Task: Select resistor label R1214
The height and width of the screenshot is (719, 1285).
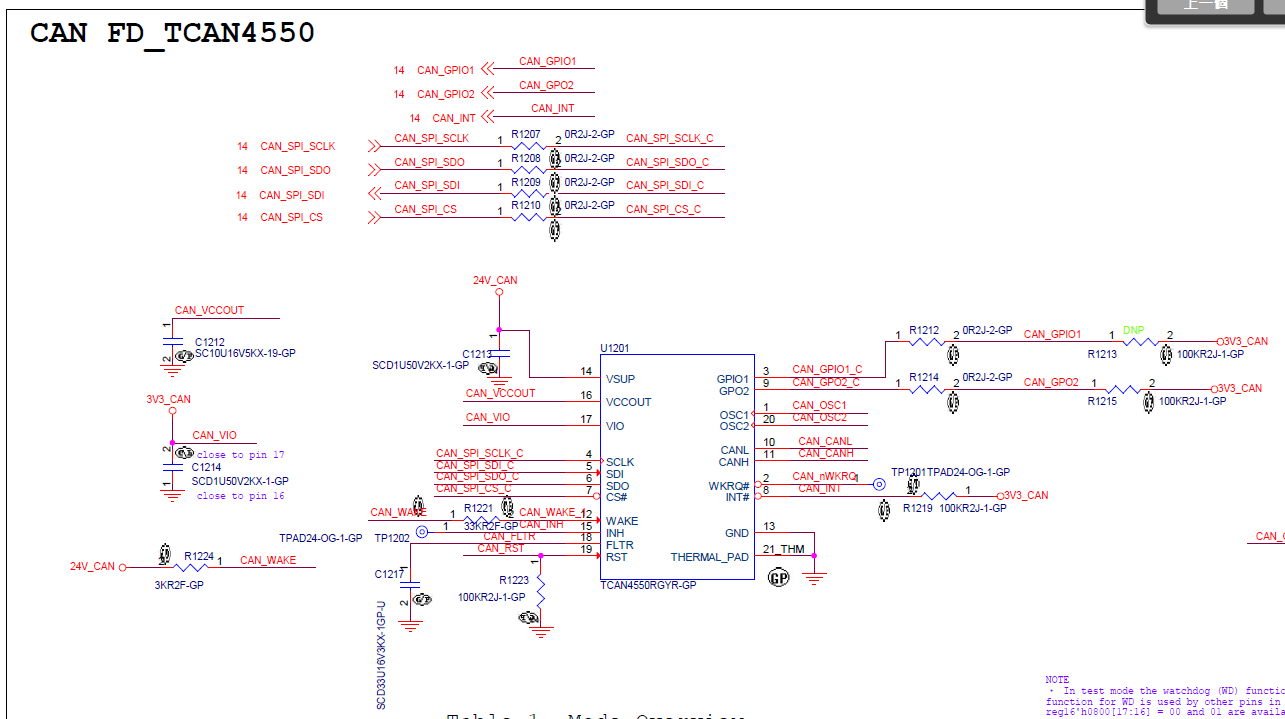Action: [x=924, y=378]
